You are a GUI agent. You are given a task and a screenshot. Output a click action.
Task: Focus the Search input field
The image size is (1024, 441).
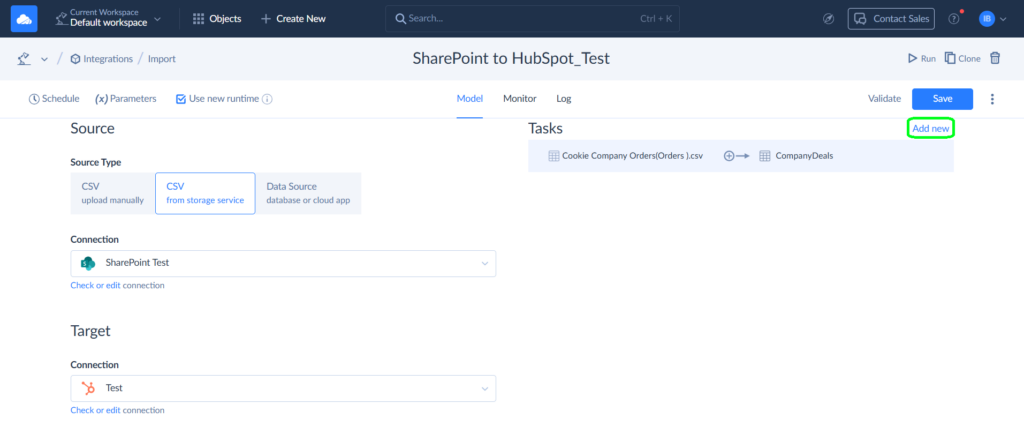click(532, 19)
